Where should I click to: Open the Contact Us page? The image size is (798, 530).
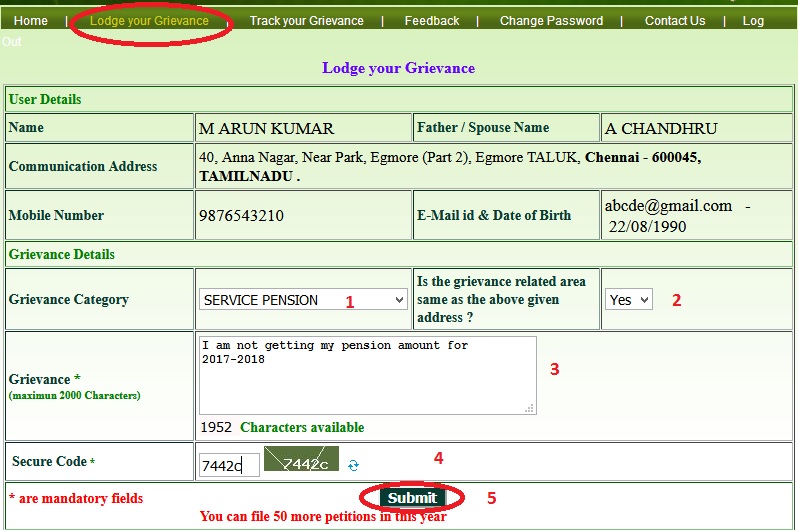click(x=674, y=20)
